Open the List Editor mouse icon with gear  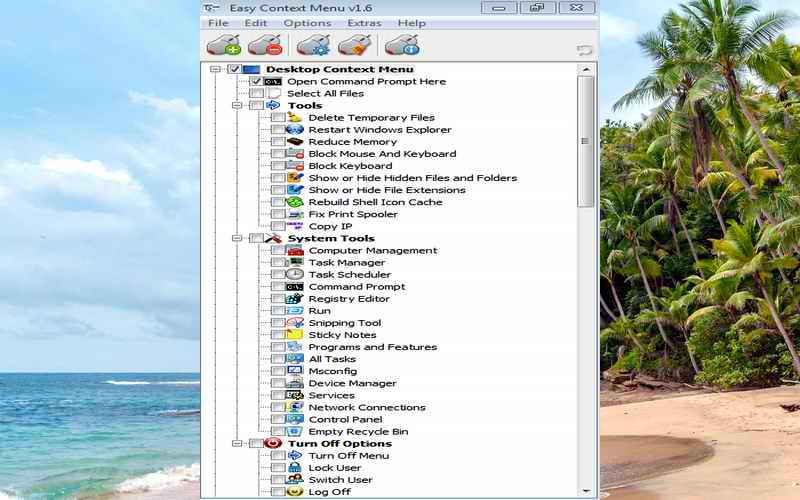[x=313, y=45]
